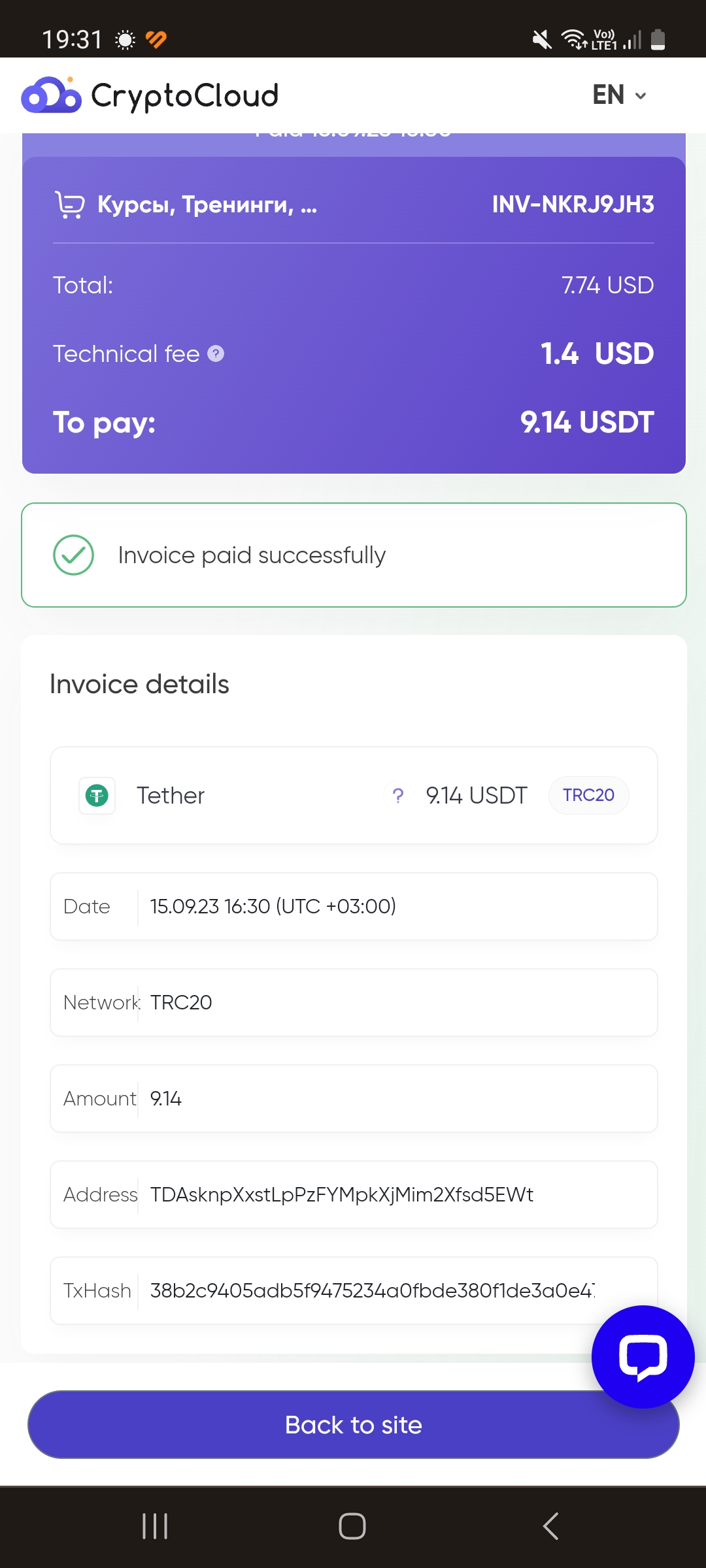This screenshot has height=1568, width=706.
Task: Click the TRC20 network badge
Action: (588, 795)
